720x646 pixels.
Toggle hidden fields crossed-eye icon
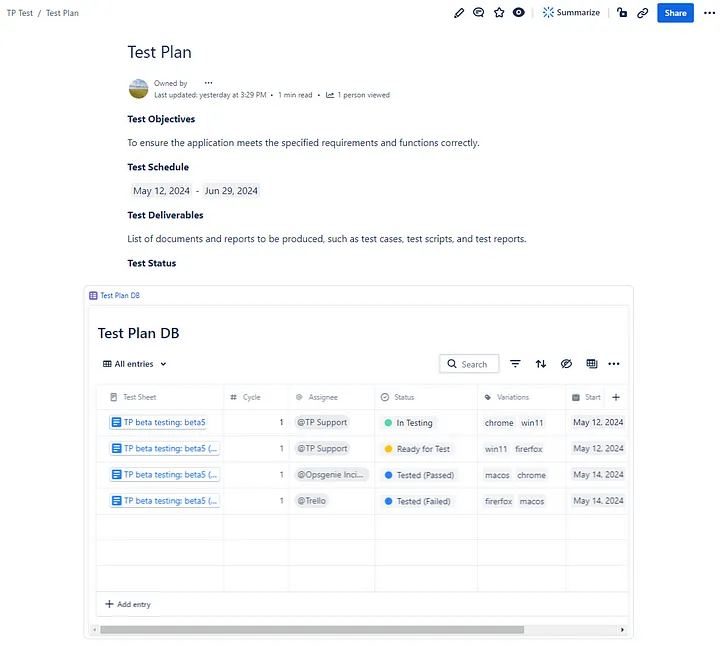coord(566,364)
